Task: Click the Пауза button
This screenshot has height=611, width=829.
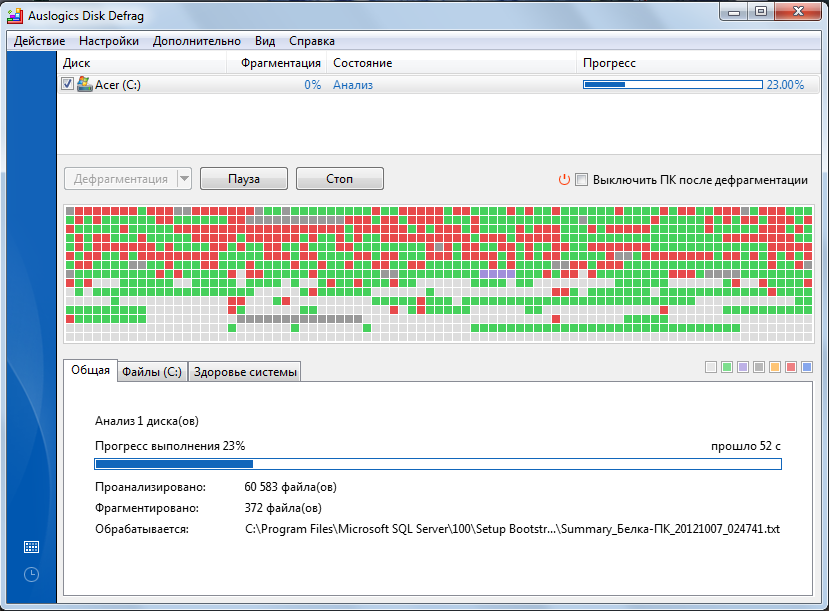Action: pyautogui.click(x=244, y=179)
